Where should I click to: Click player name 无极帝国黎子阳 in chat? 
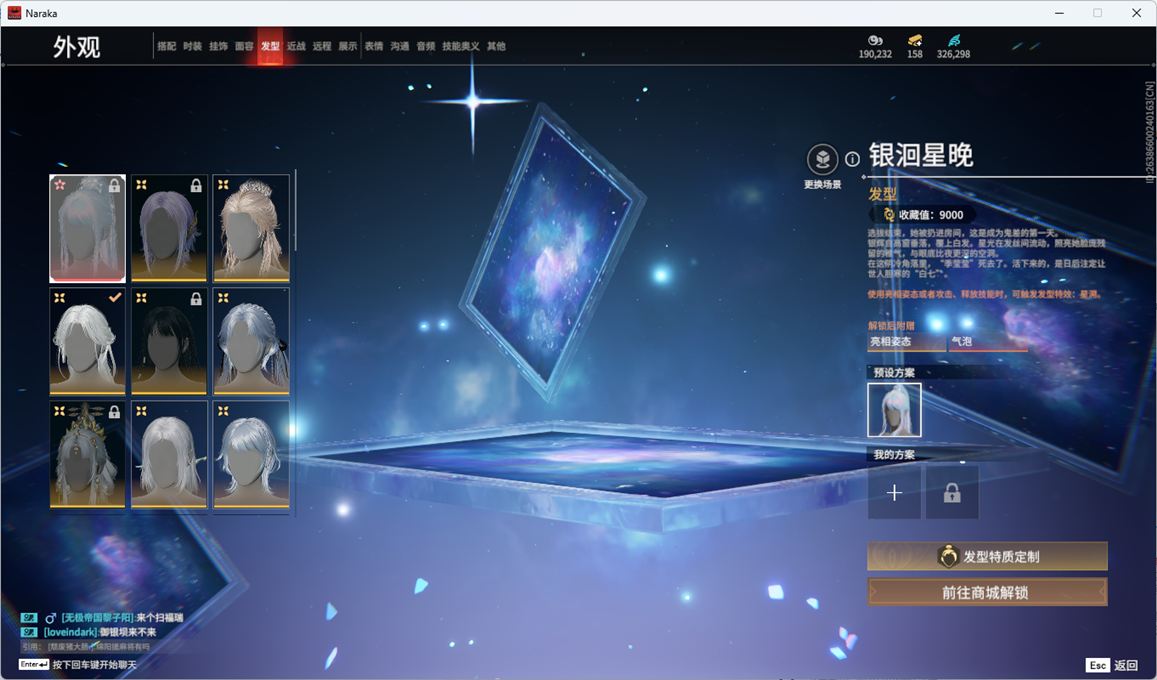[x=97, y=617]
